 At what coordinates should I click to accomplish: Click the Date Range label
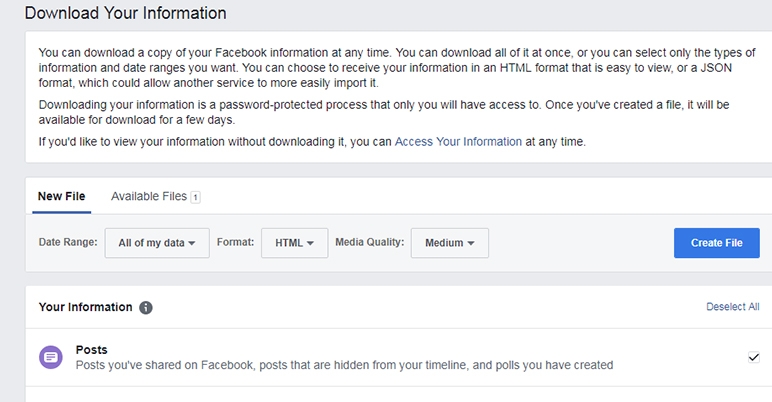coord(68,242)
